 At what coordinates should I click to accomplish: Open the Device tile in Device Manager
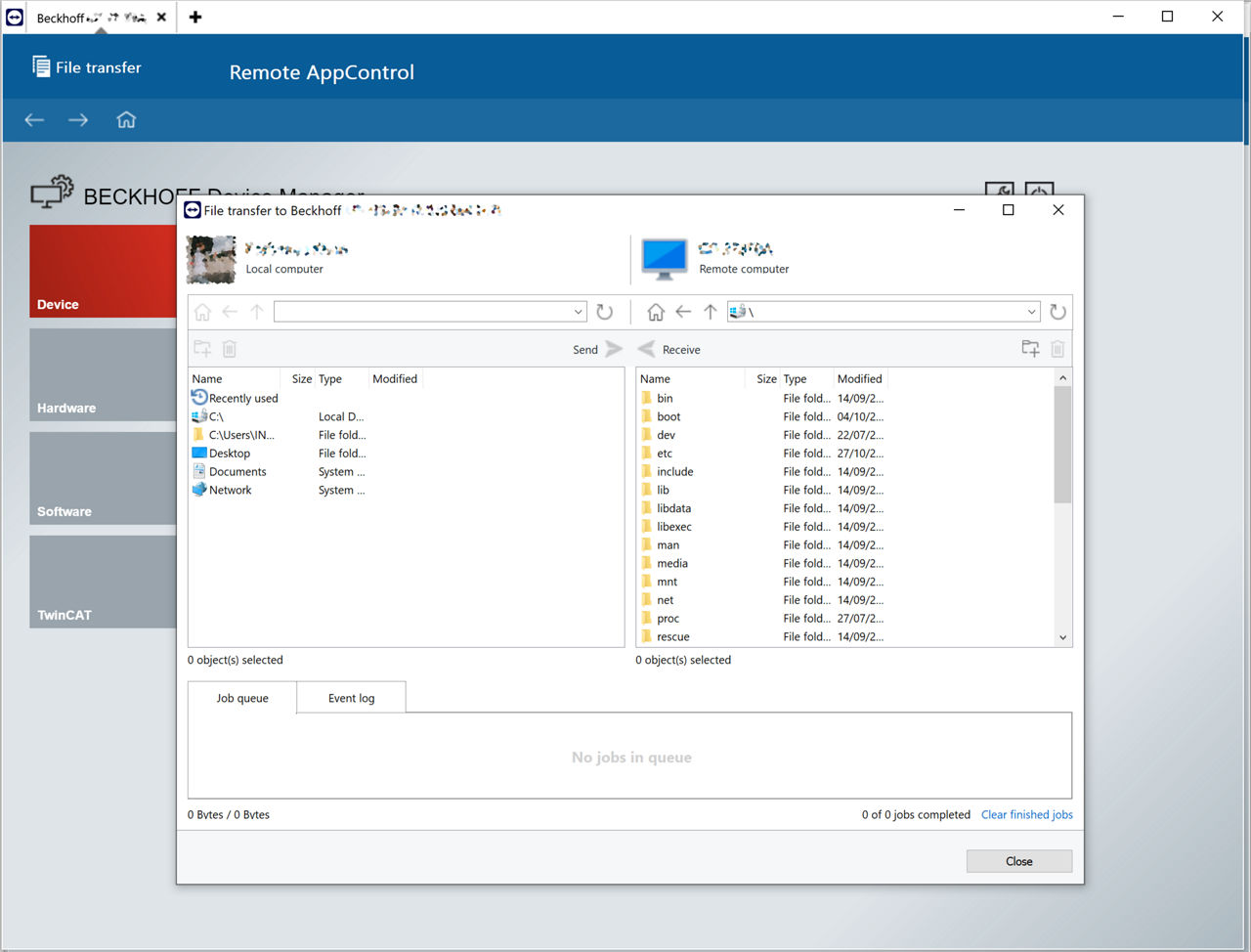coord(103,272)
